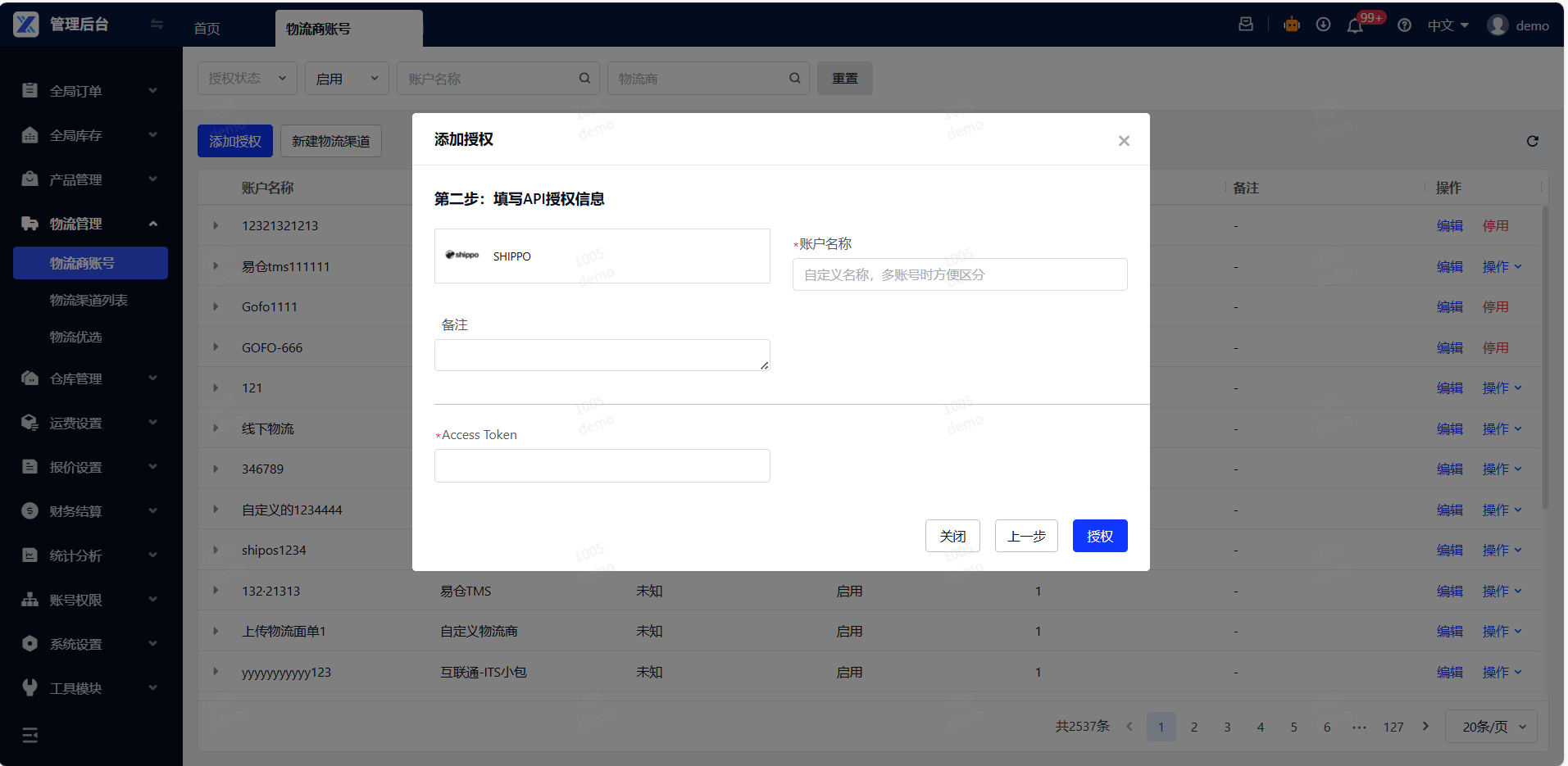Viewport: 1568px width, 766px height.
Task: Click 停用 link for GOFO-666 row
Action: pos(1495,348)
